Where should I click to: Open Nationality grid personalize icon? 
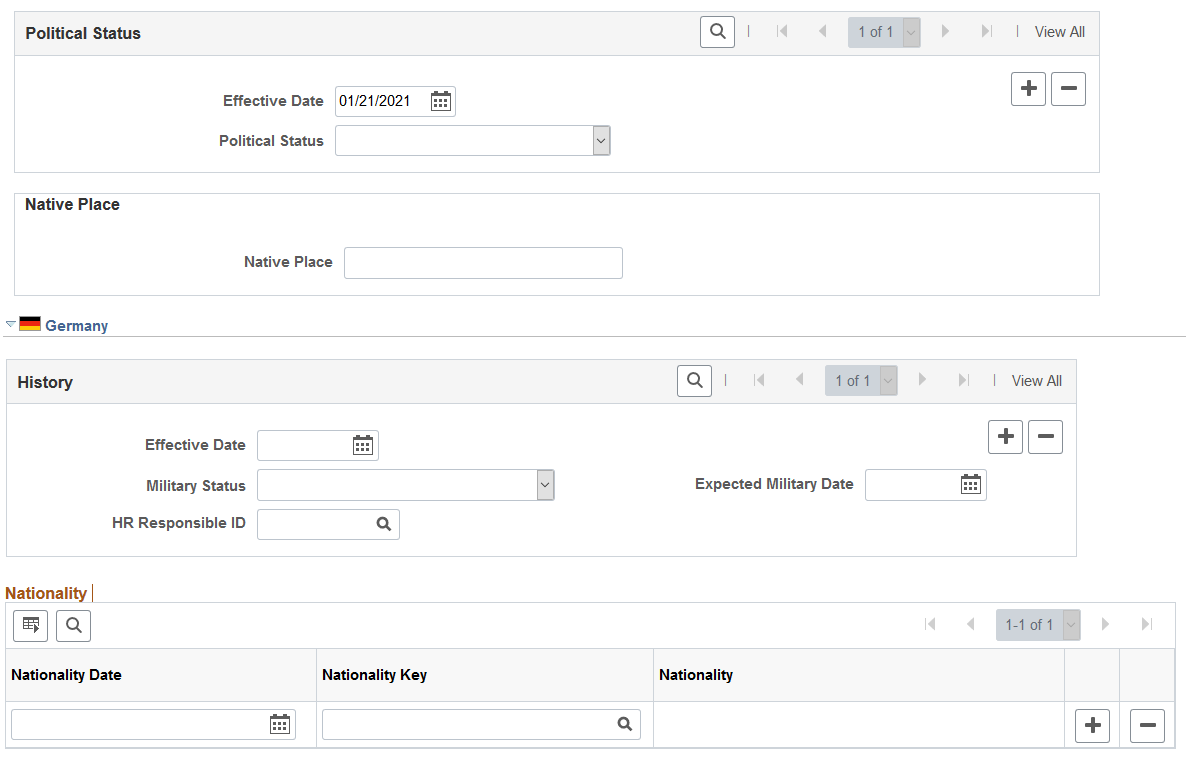(x=30, y=626)
